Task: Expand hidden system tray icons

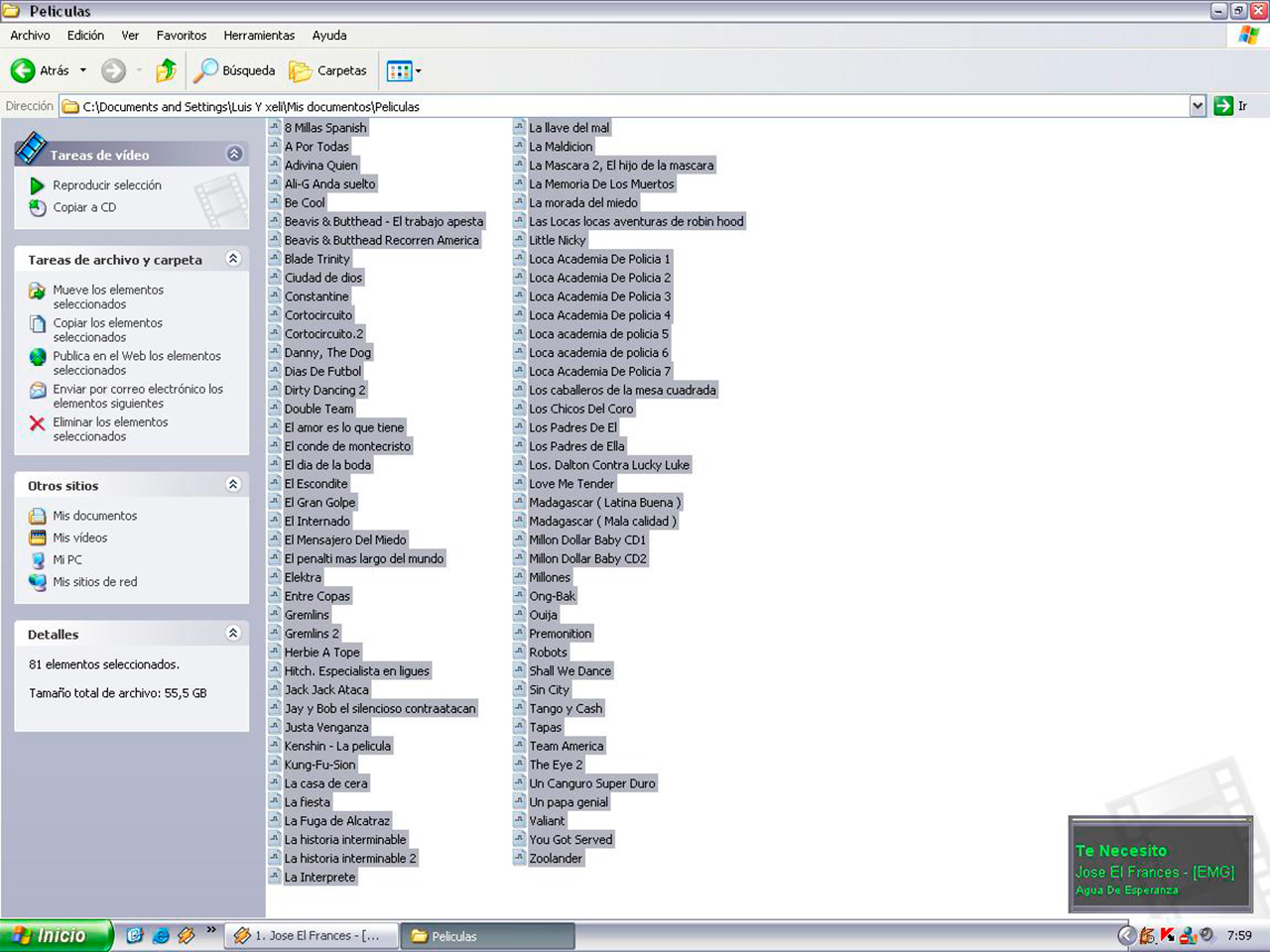Action: [x=1126, y=935]
